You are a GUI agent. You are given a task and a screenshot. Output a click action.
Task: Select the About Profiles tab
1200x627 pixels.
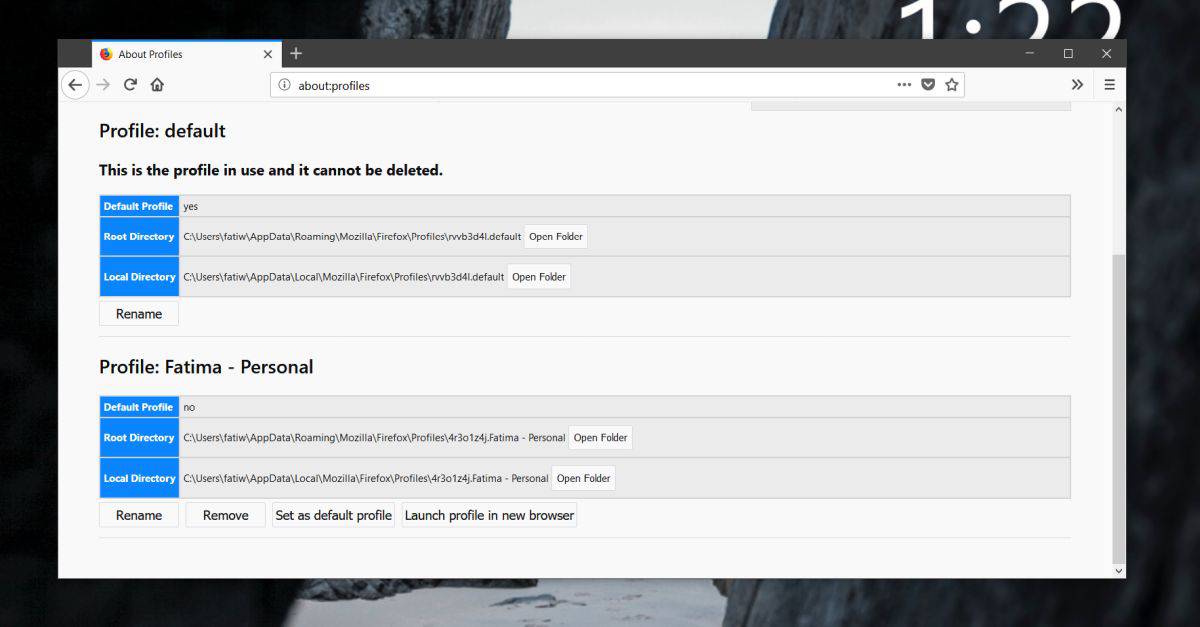(x=187, y=54)
